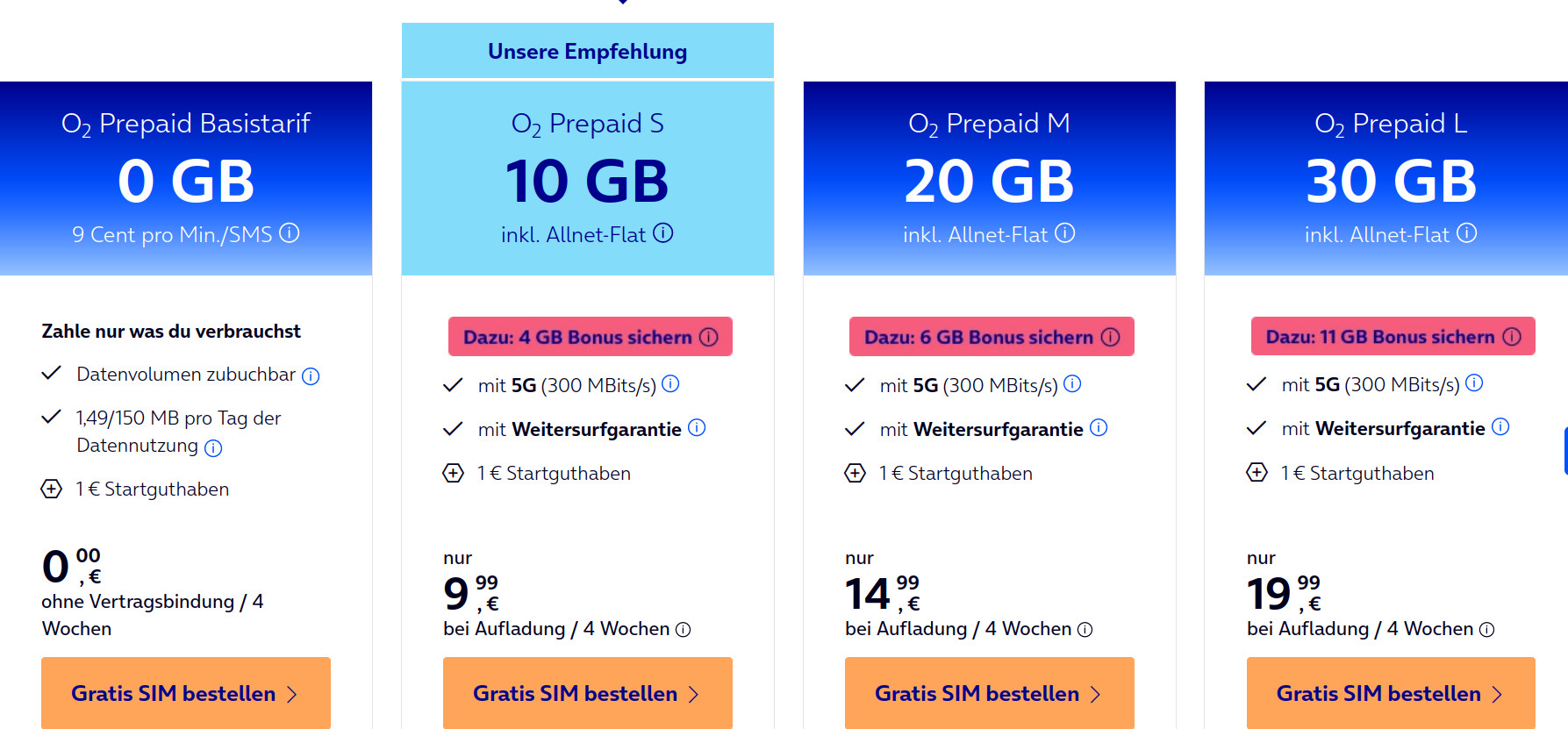Screen dimensions: 1568x729
Task: Click Weitersurfgarantie info icon in Prepaid S
Action: click(x=697, y=428)
